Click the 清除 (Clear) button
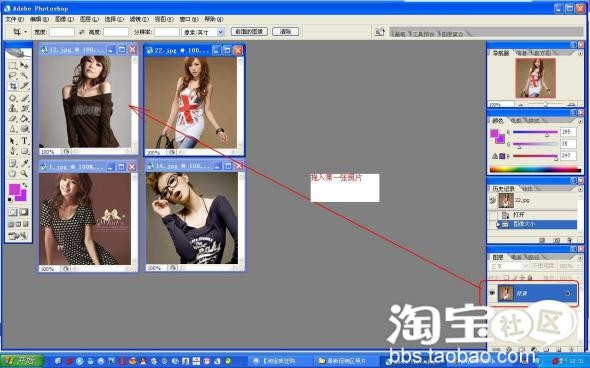Image resolution: width=590 pixels, height=368 pixels. click(x=286, y=32)
